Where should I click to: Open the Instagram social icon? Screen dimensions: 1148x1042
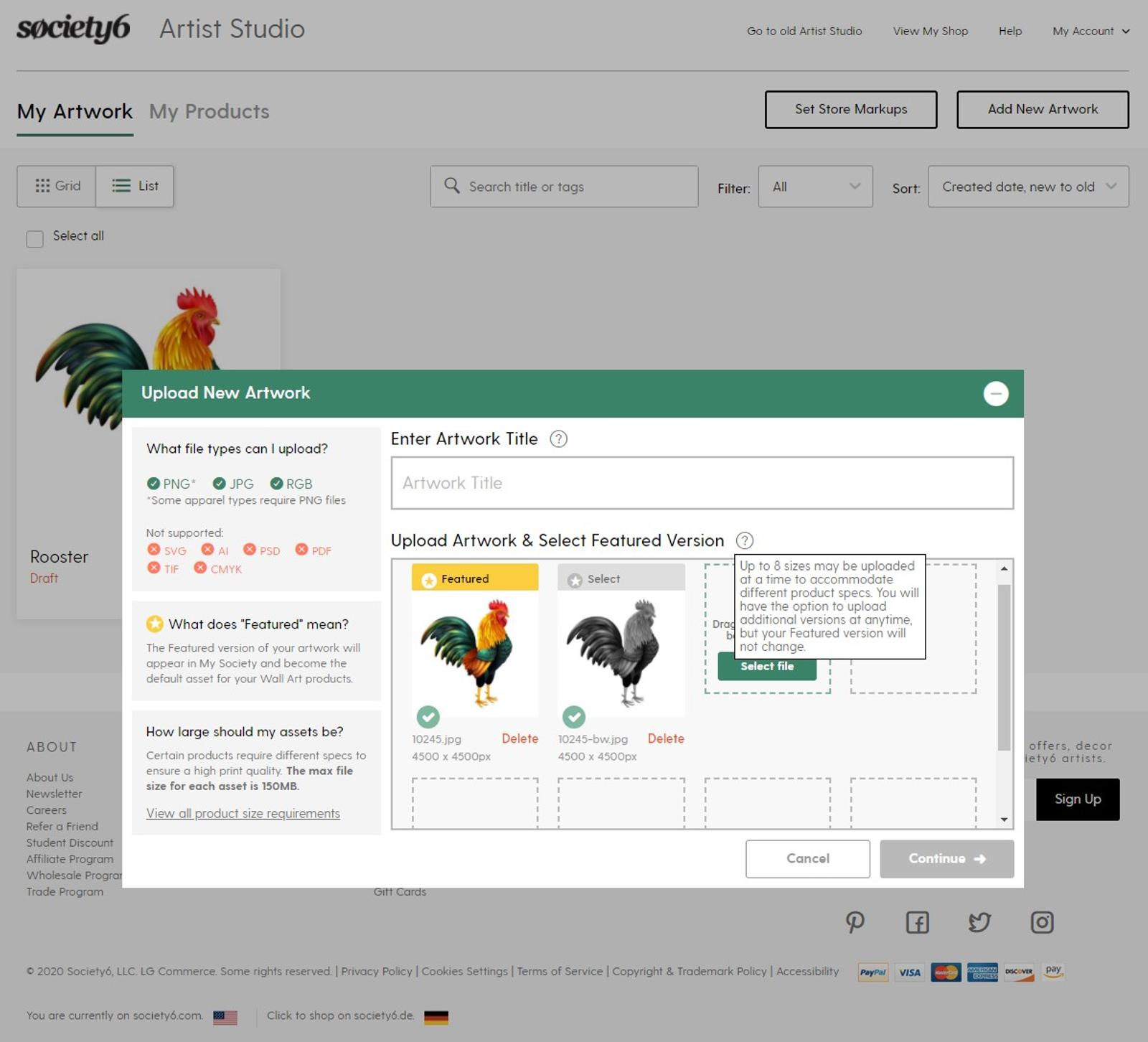(x=1042, y=922)
